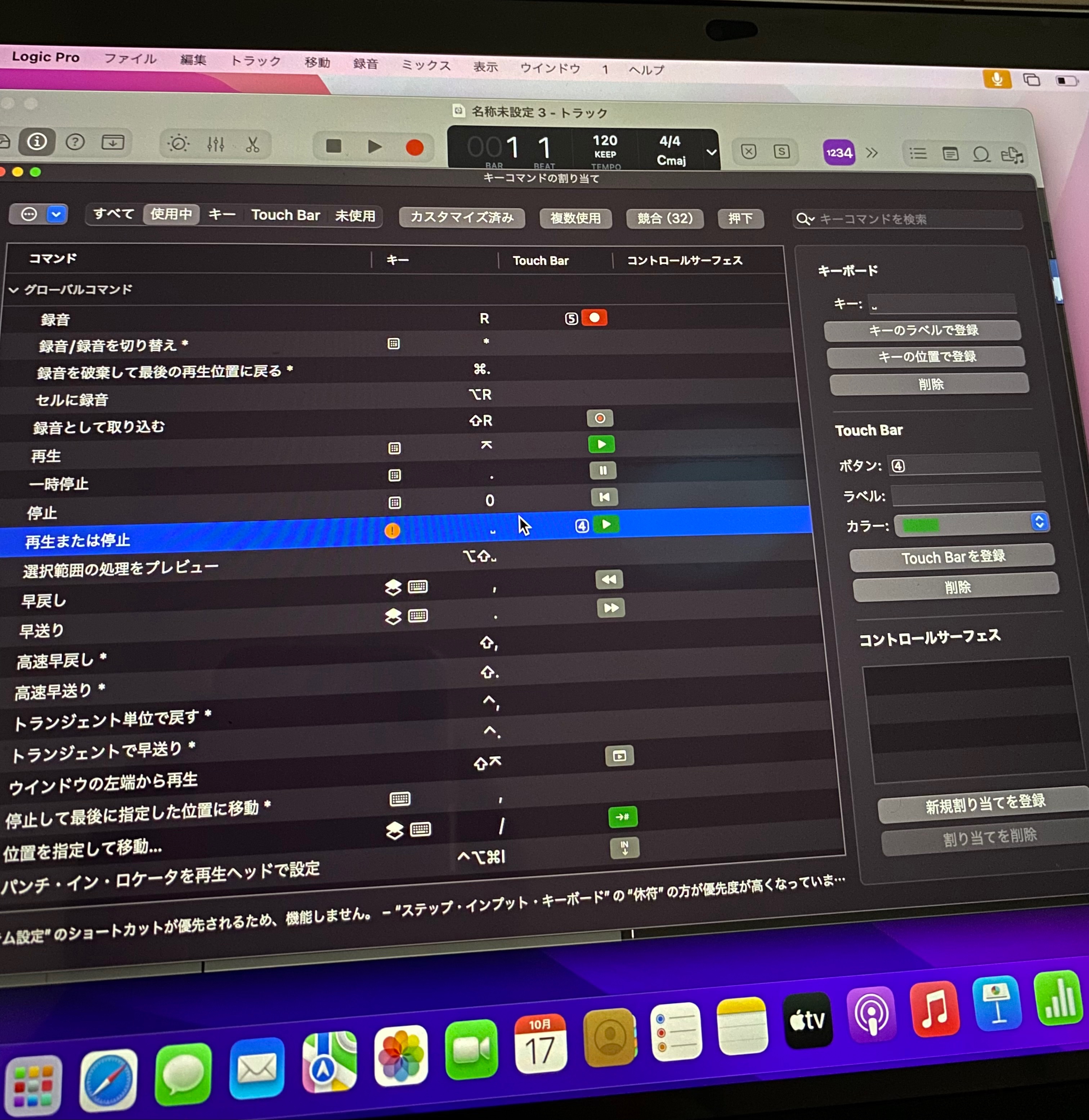Open the LCD display mode chevron

point(711,153)
